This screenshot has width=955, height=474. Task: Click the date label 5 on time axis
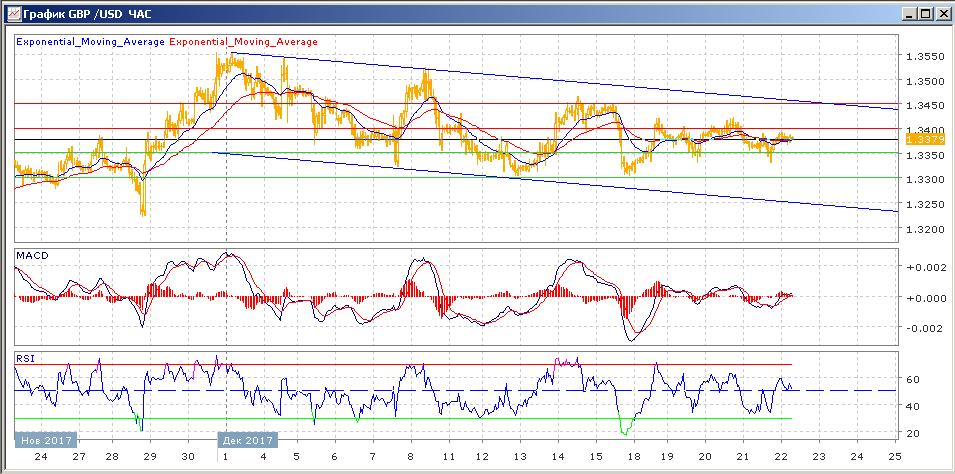(x=296, y=457)
